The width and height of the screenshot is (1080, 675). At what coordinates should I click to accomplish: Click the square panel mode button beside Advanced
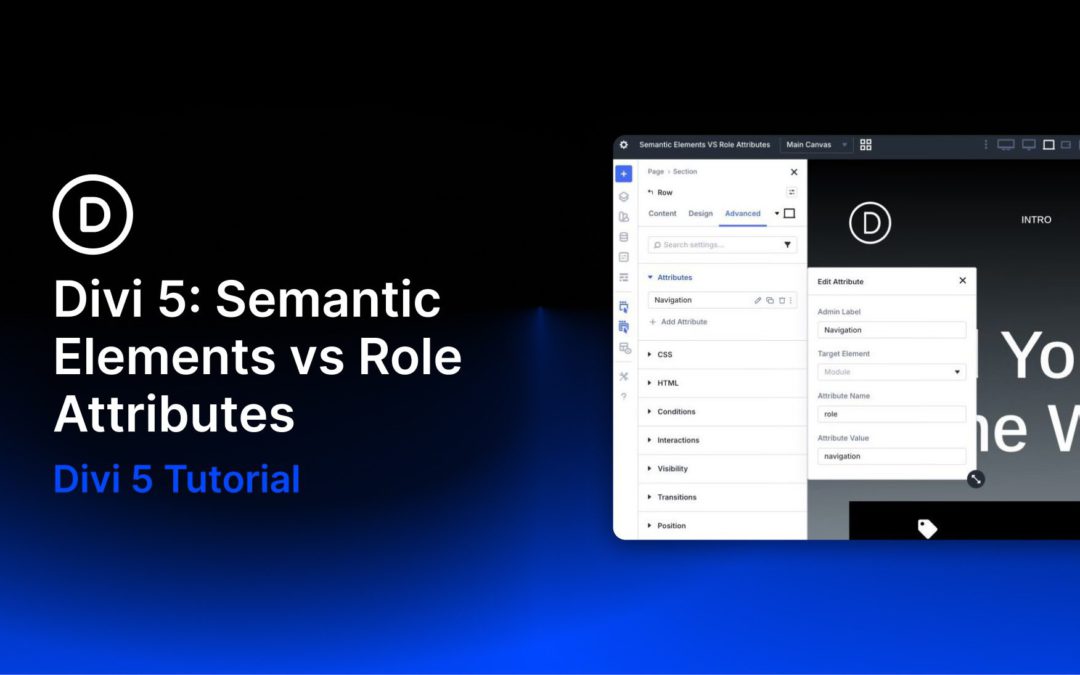789,214
